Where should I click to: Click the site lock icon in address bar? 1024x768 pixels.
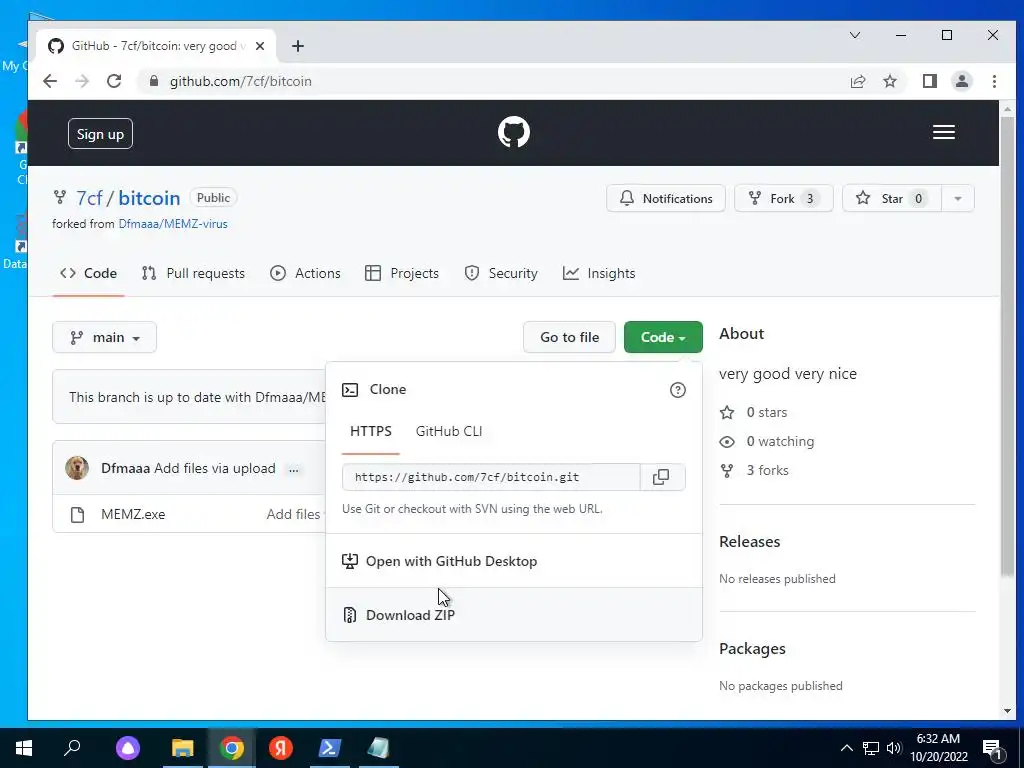coord(154,81)
